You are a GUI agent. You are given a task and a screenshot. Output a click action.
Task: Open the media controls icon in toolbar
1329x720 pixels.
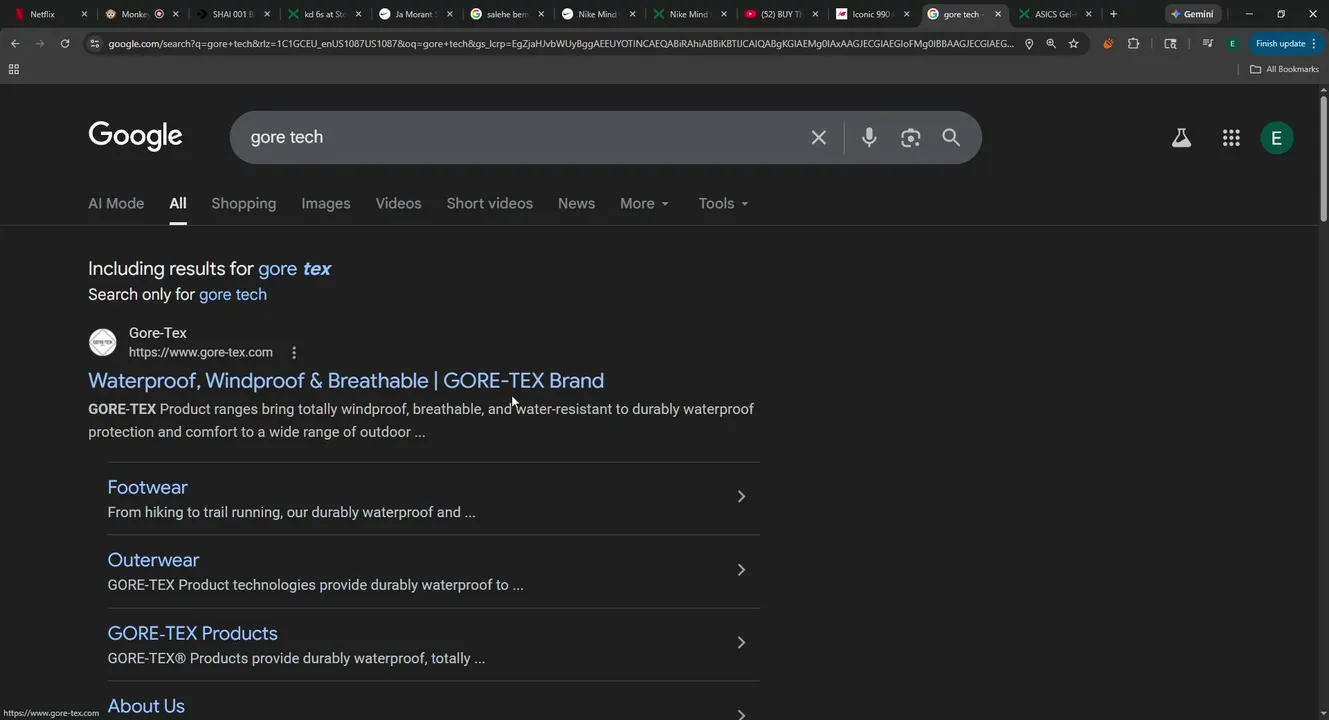1208,44
